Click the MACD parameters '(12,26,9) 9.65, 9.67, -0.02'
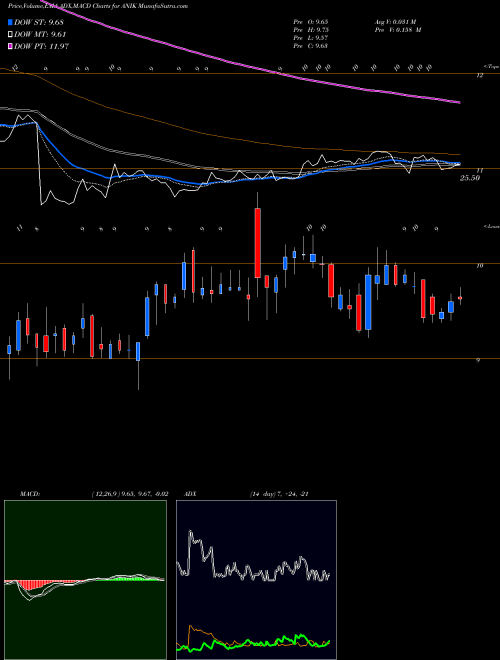Screen dimensions: 500x660 (x=130, y=494)
